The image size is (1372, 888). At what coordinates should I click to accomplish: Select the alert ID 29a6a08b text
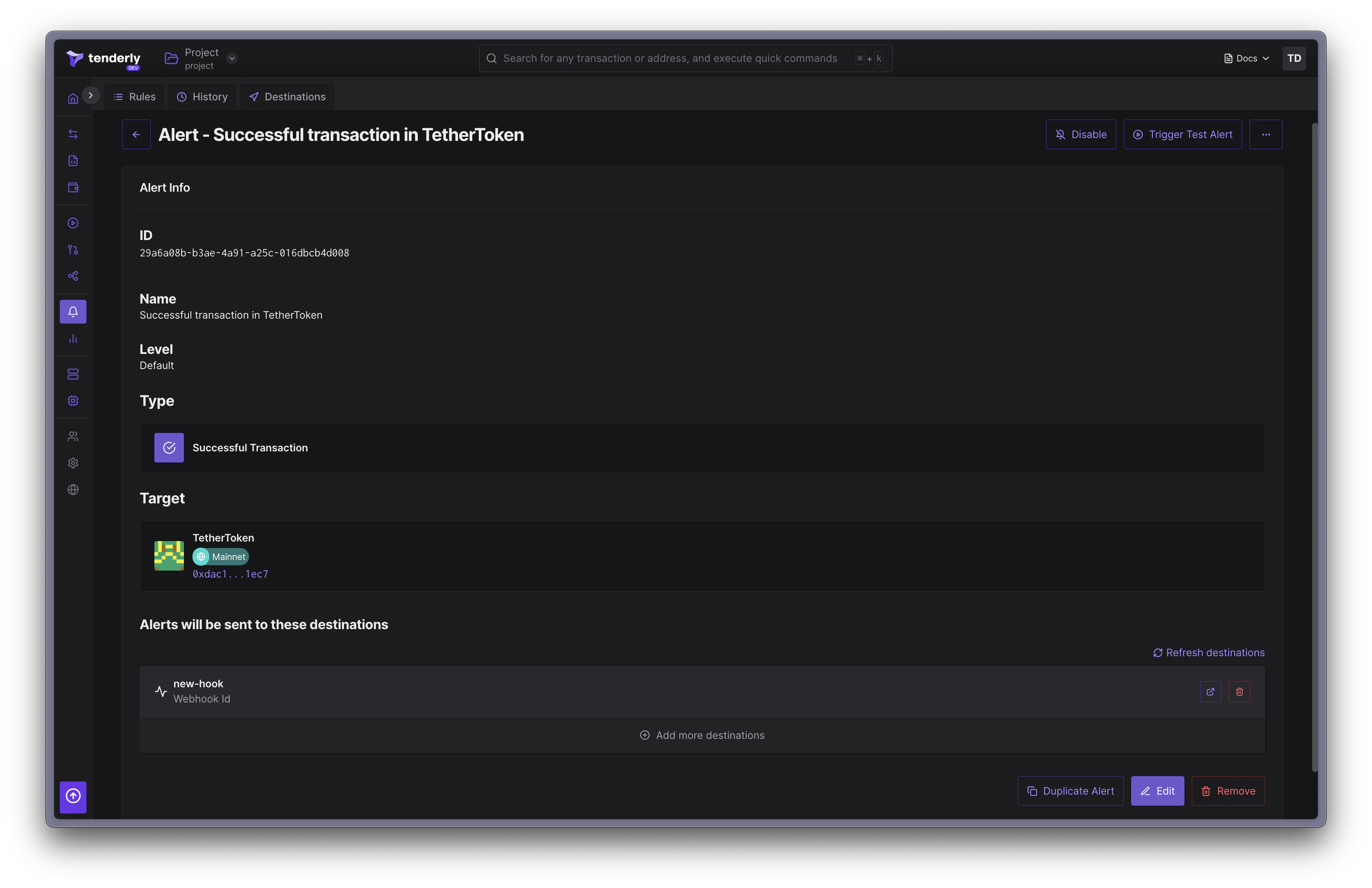245,253
